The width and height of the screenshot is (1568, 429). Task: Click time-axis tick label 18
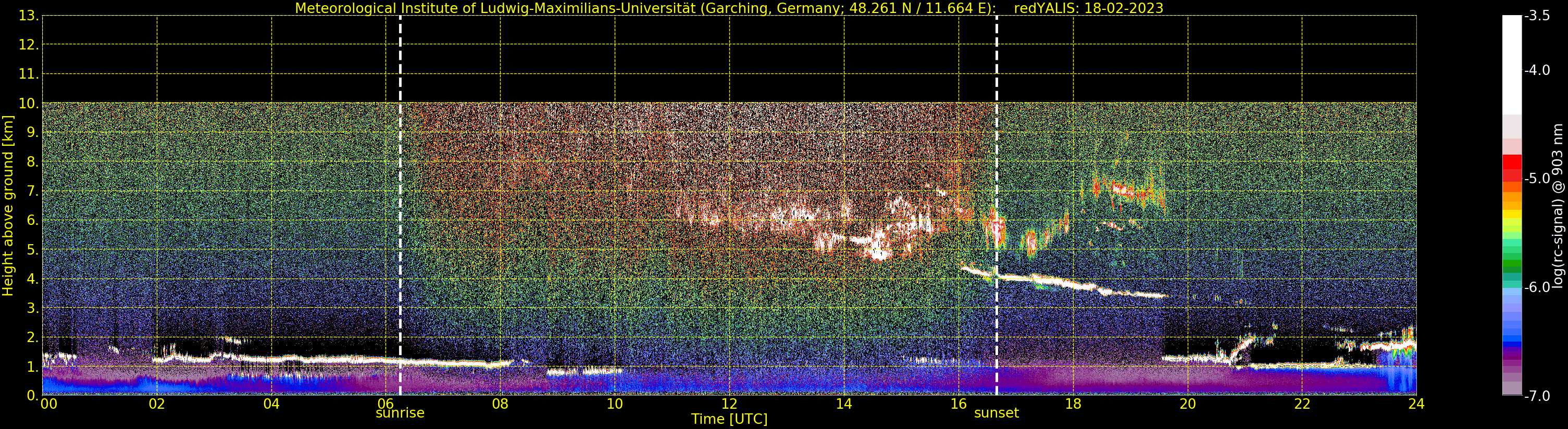click(x=1073, y=404)
